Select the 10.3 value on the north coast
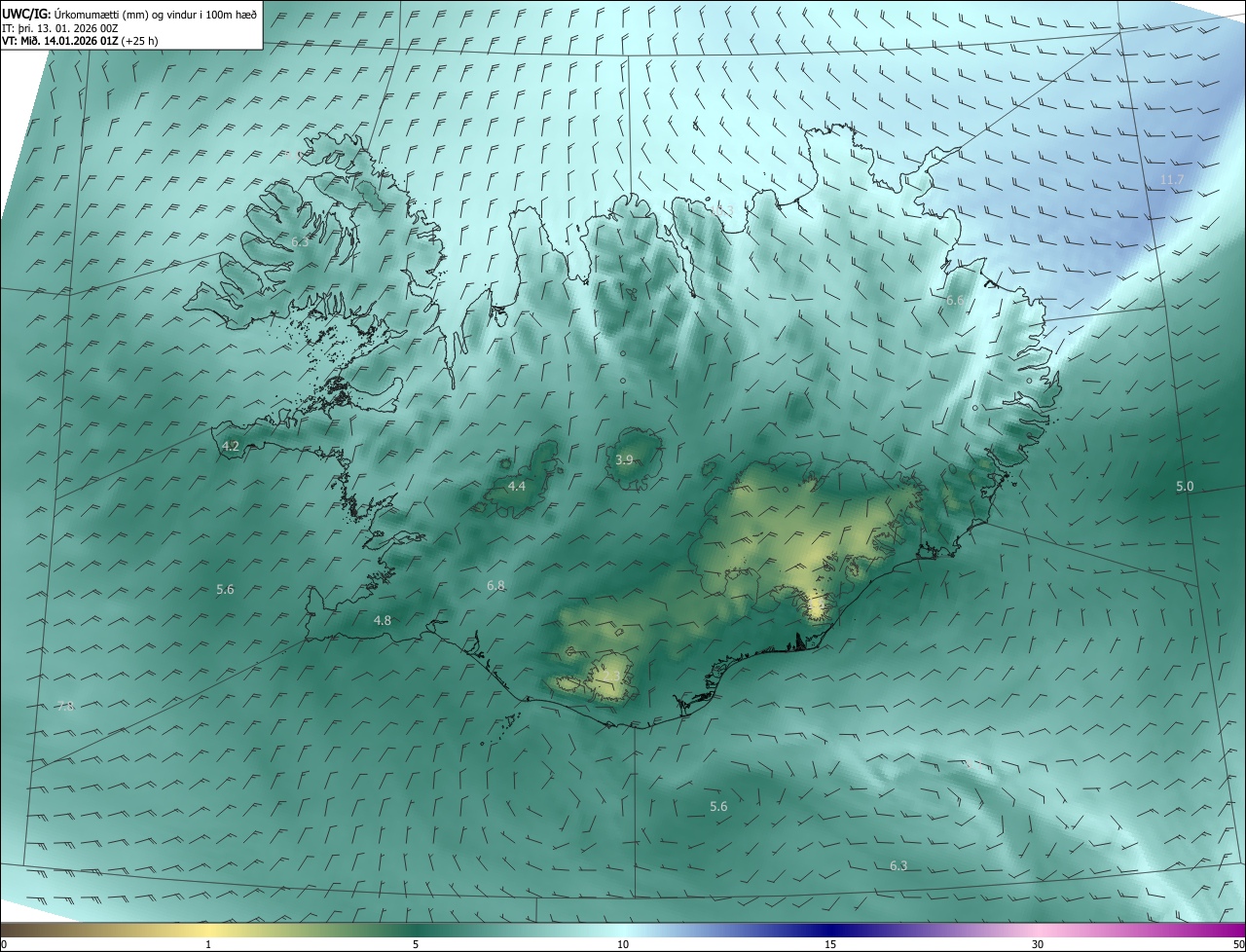This screenshot has width=1246, height=952. [721, 209]
